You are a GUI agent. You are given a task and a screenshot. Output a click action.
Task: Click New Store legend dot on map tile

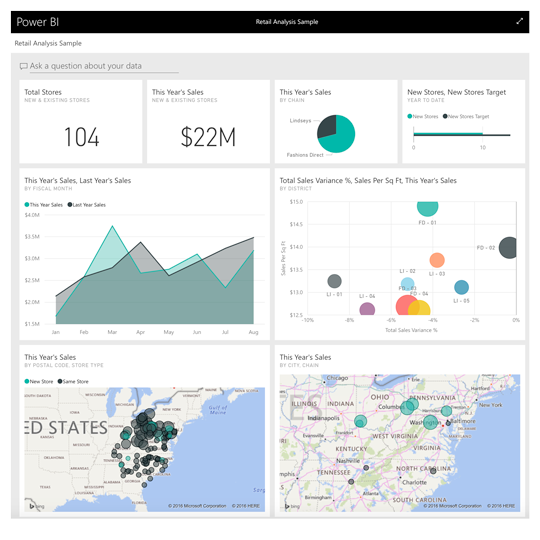point(27,381)
